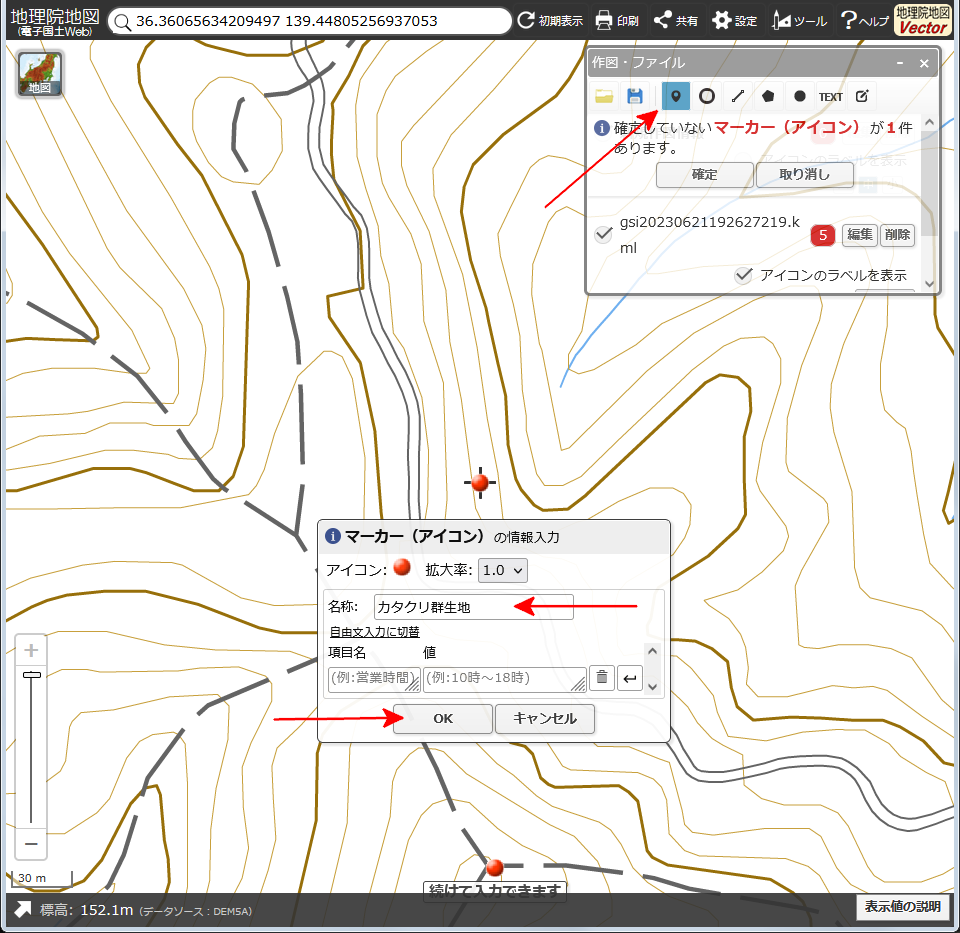Click the zoom slider handle

coord(31,675)
